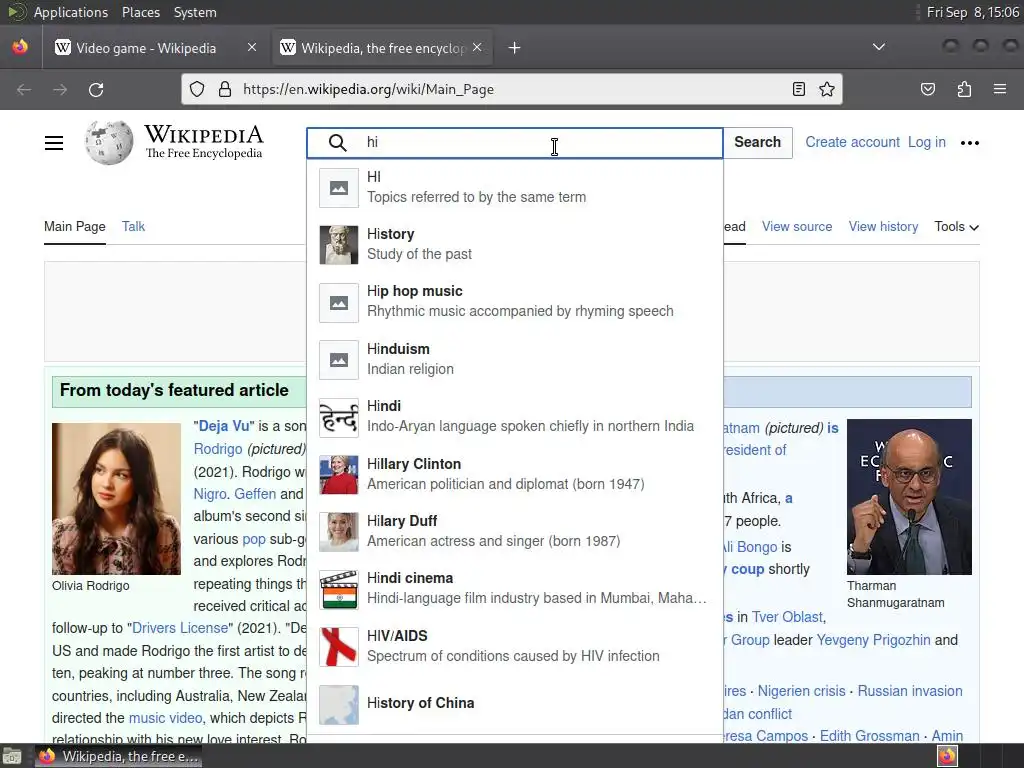Screen dimensions: 1024x768
Task: Expand the list all tabs chevron
Action: point(879,47)
